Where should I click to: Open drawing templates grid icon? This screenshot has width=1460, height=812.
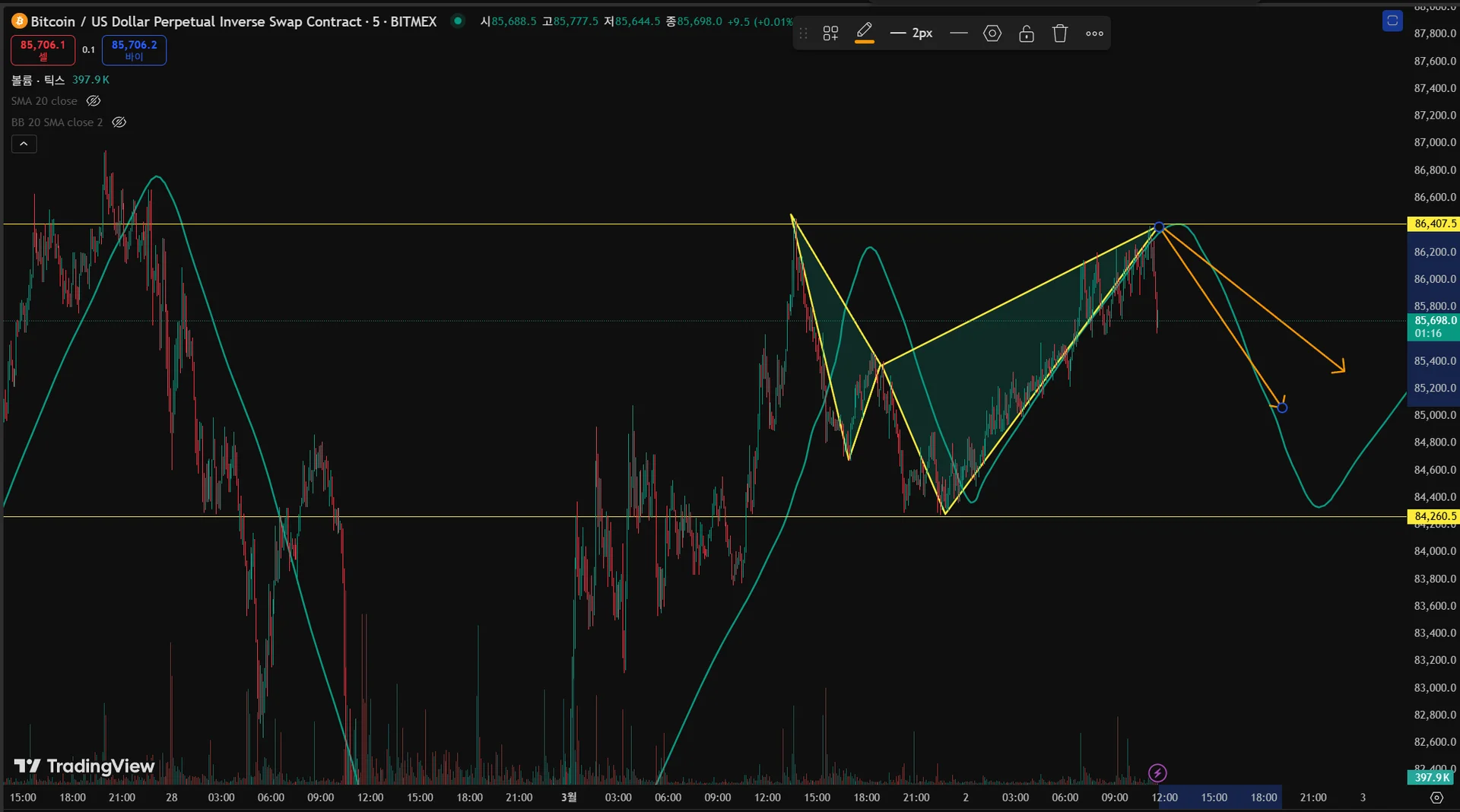point(830,33)
